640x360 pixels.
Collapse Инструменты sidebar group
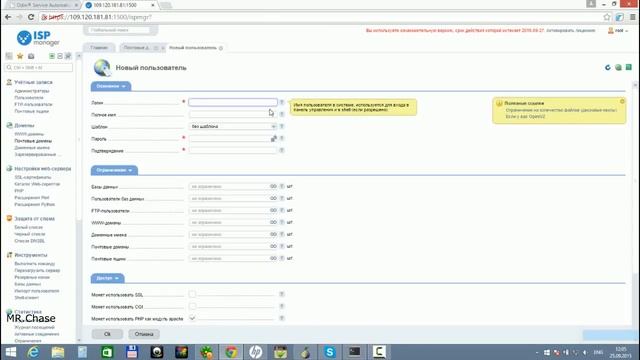coord(31,255)
